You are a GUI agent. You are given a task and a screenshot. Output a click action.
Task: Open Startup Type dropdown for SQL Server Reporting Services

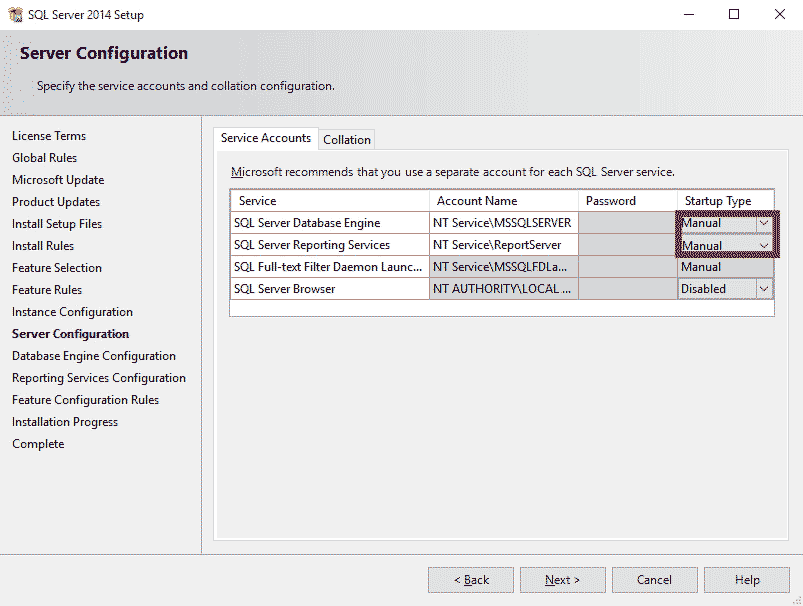pos(763,244)
